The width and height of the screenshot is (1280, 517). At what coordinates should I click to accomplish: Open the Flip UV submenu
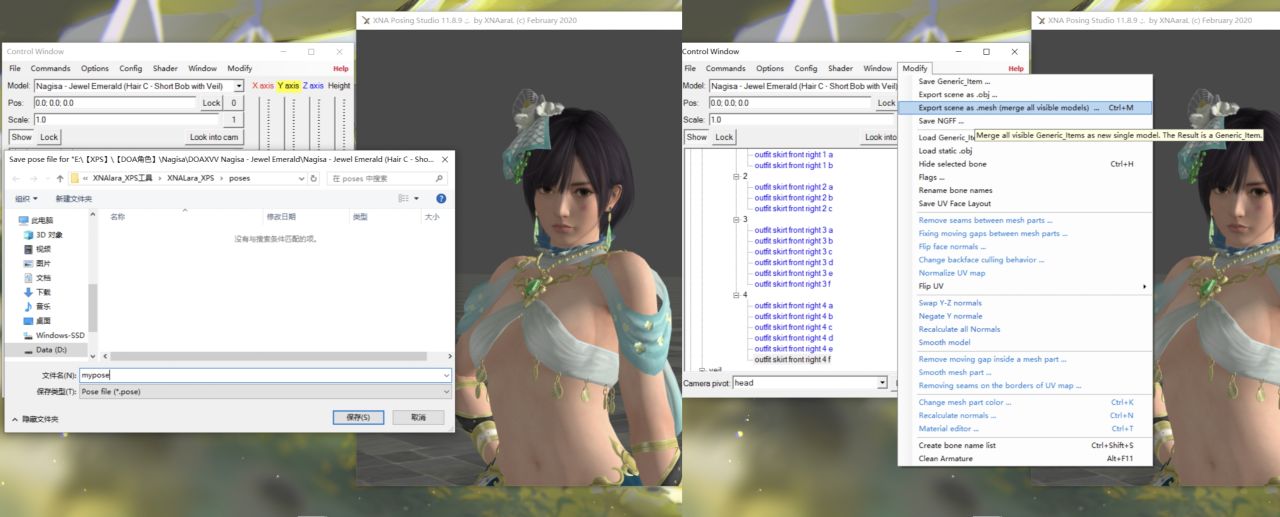tap(1025, 286)
